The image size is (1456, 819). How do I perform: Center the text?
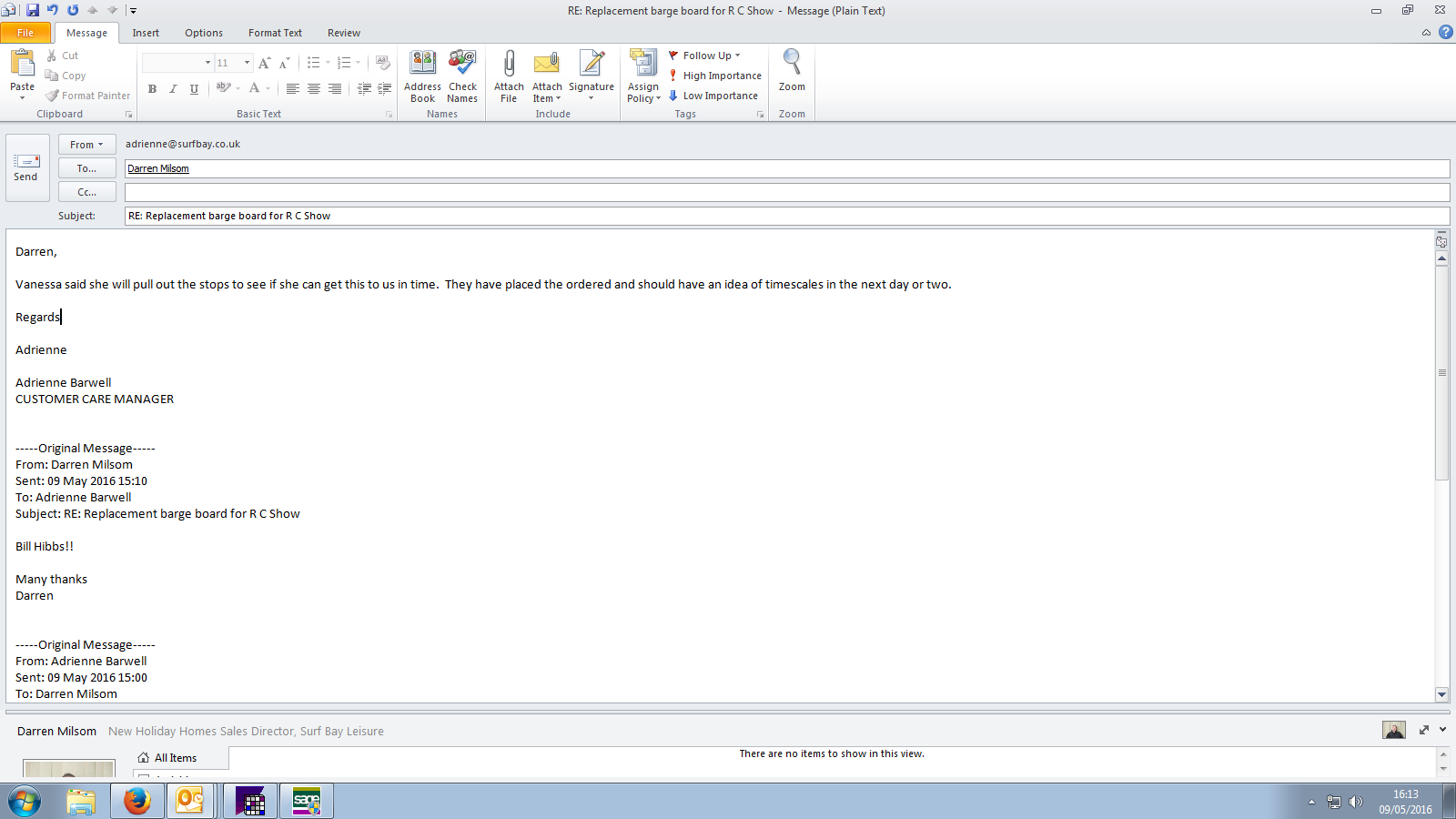(313, 88)
